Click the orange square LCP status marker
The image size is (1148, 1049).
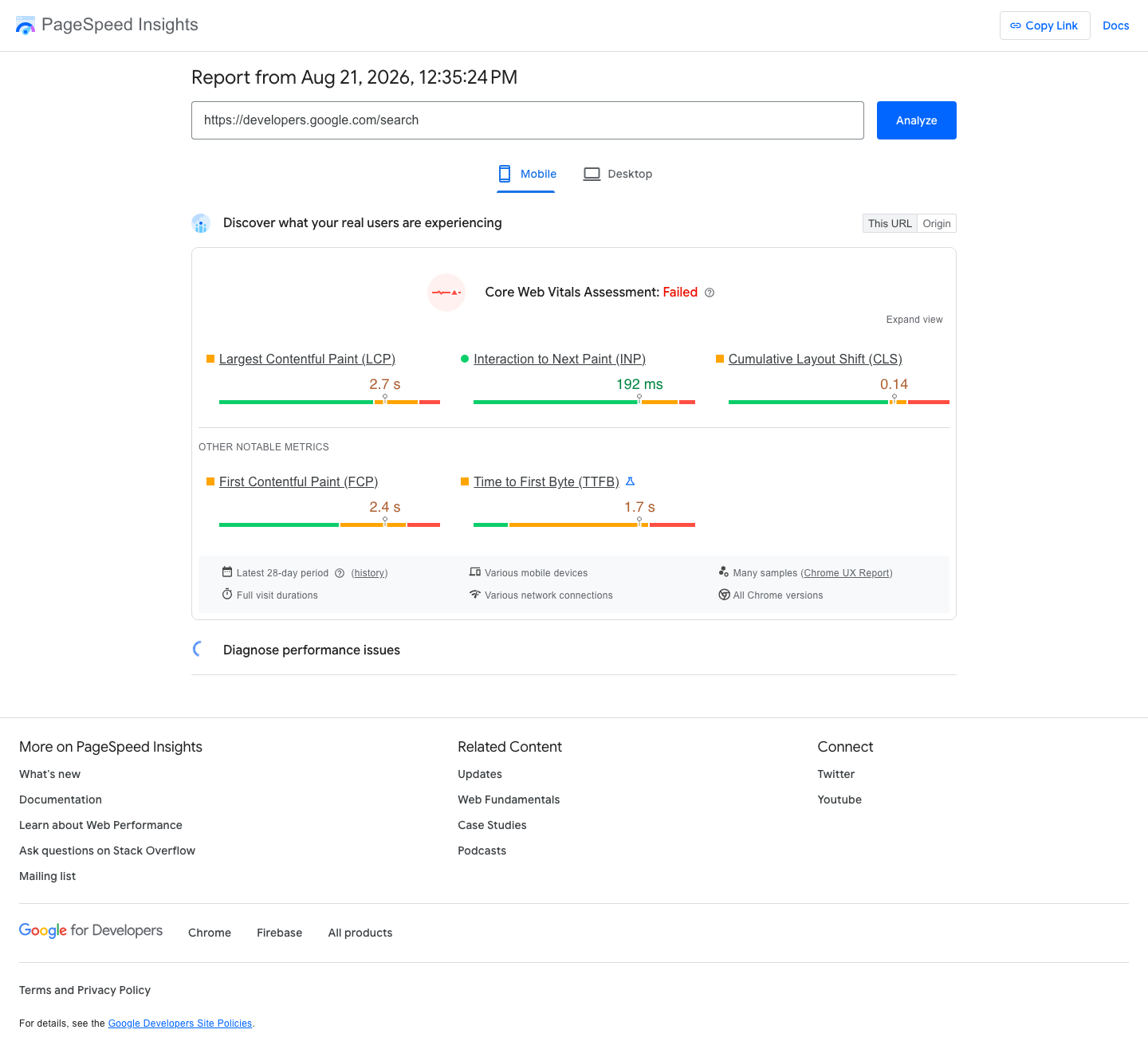point(210,359)
